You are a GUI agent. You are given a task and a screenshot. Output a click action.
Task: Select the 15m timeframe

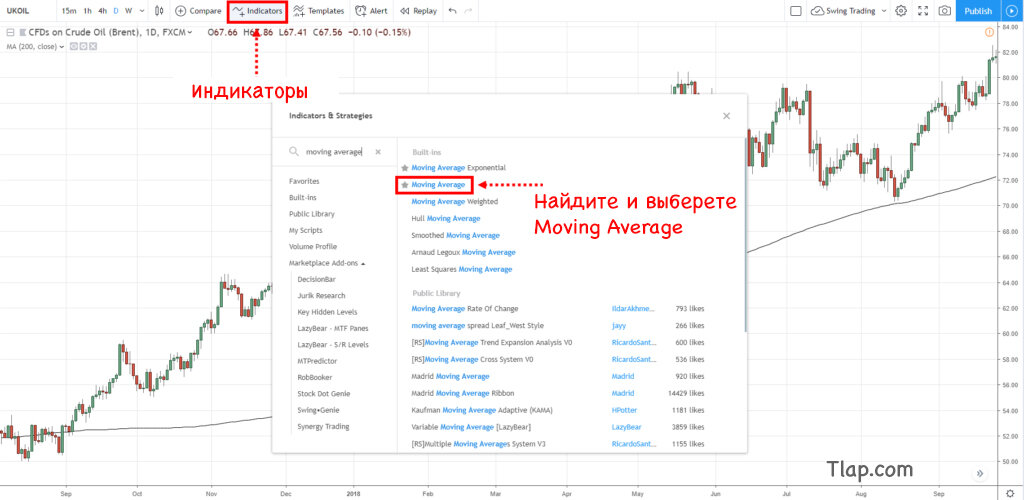pyautogui.click(x=68, y=10)
